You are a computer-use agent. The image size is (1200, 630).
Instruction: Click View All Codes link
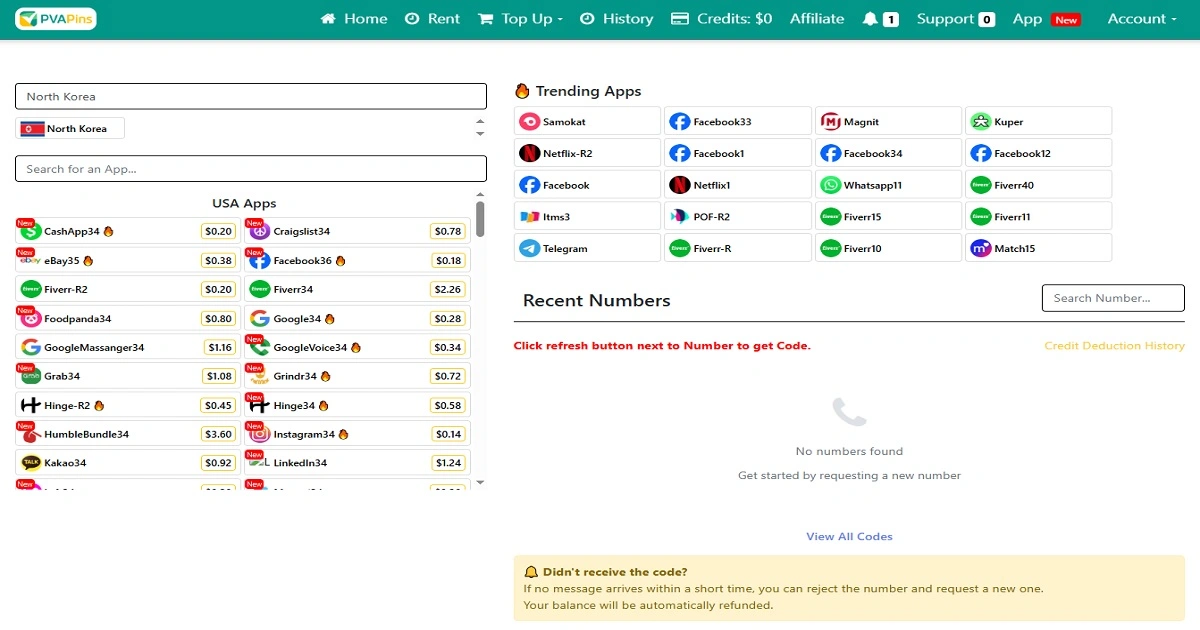coord(849,537)
